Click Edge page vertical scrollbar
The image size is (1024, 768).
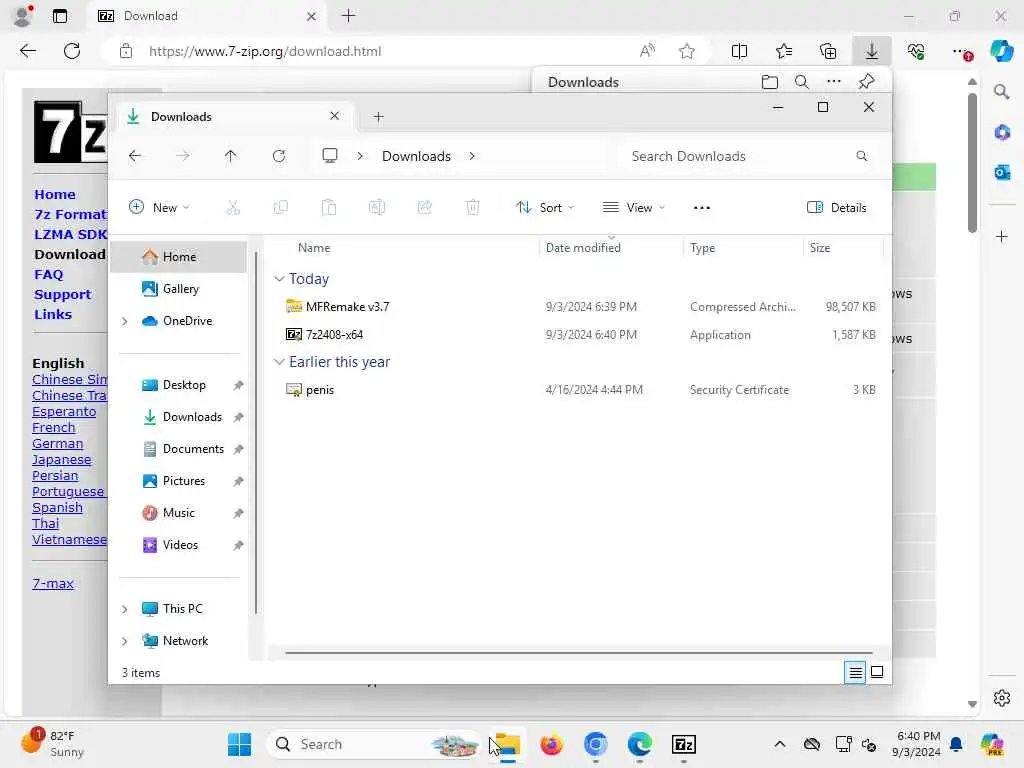coord(972,163)
